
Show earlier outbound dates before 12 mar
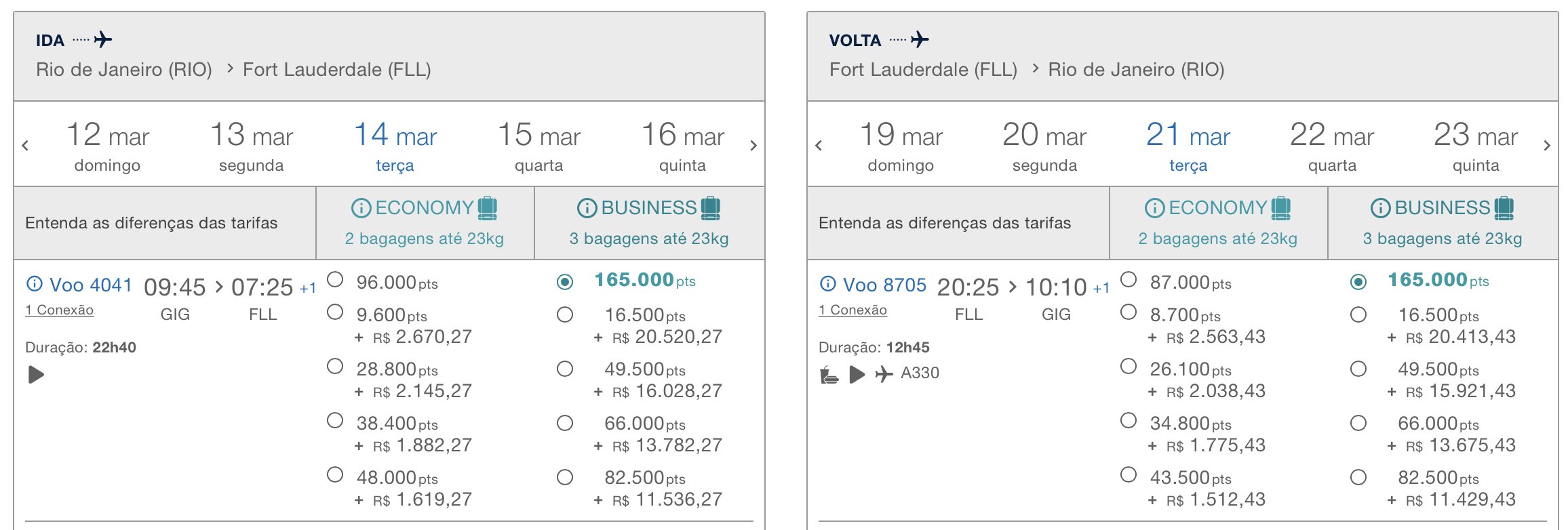click(x=25, y=145)
